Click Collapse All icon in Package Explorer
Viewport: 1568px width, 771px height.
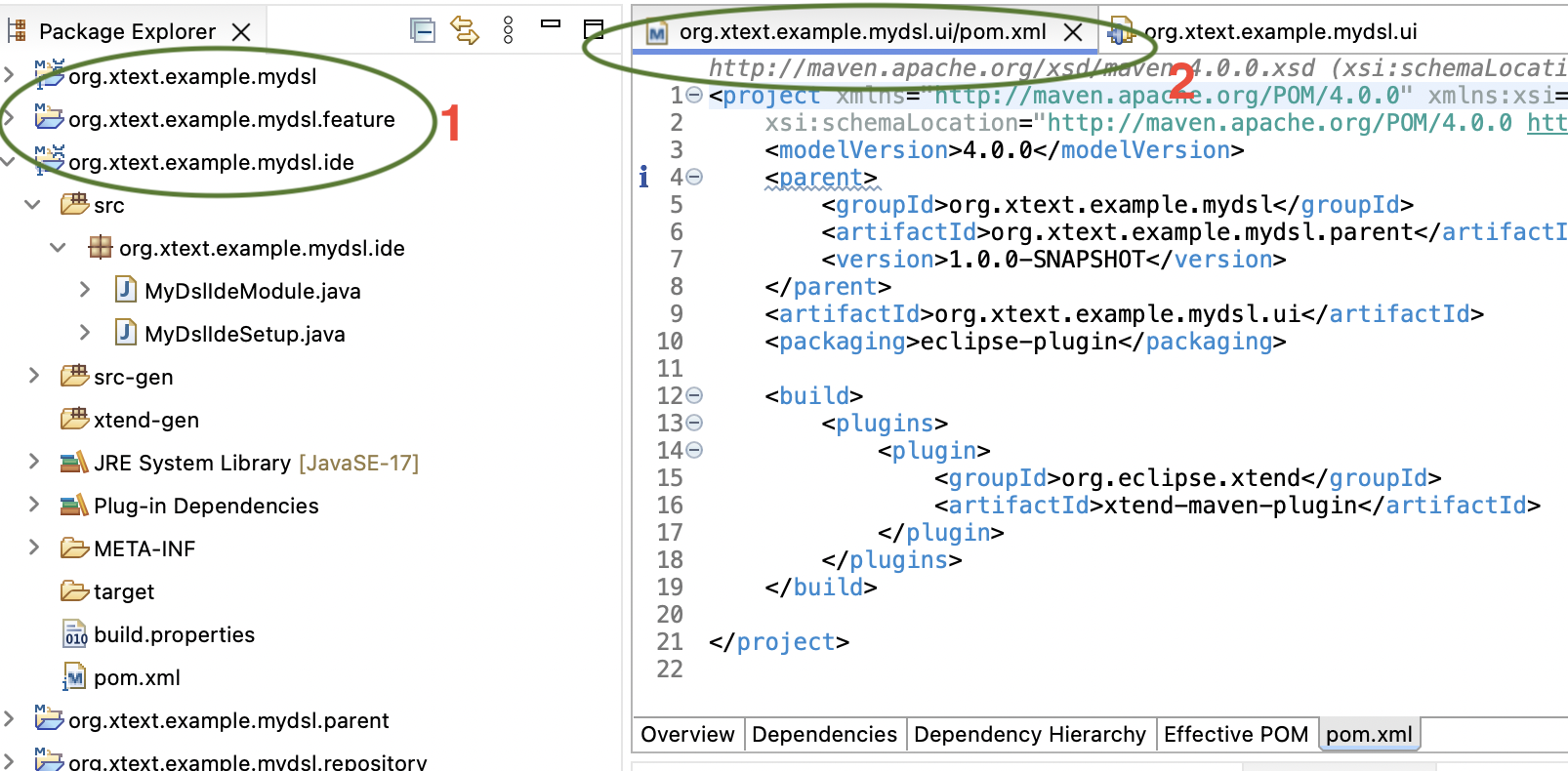(422, 31)
